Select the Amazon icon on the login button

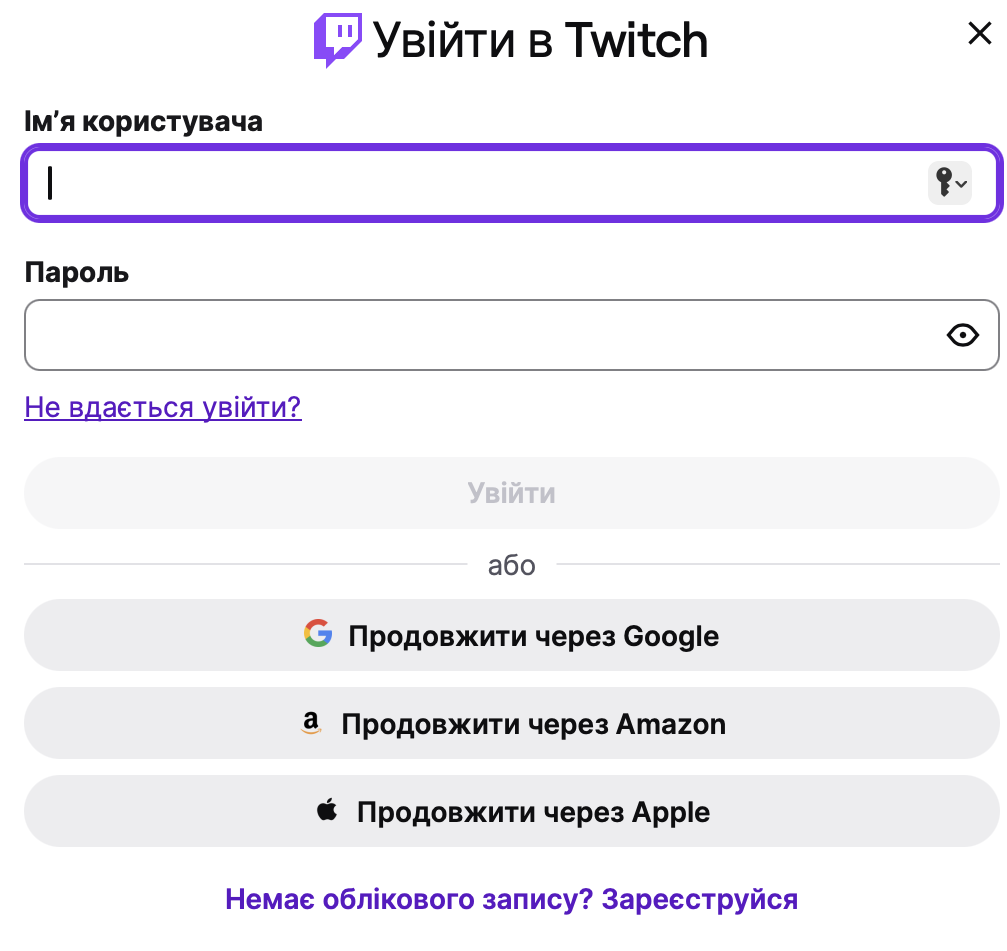312,723
